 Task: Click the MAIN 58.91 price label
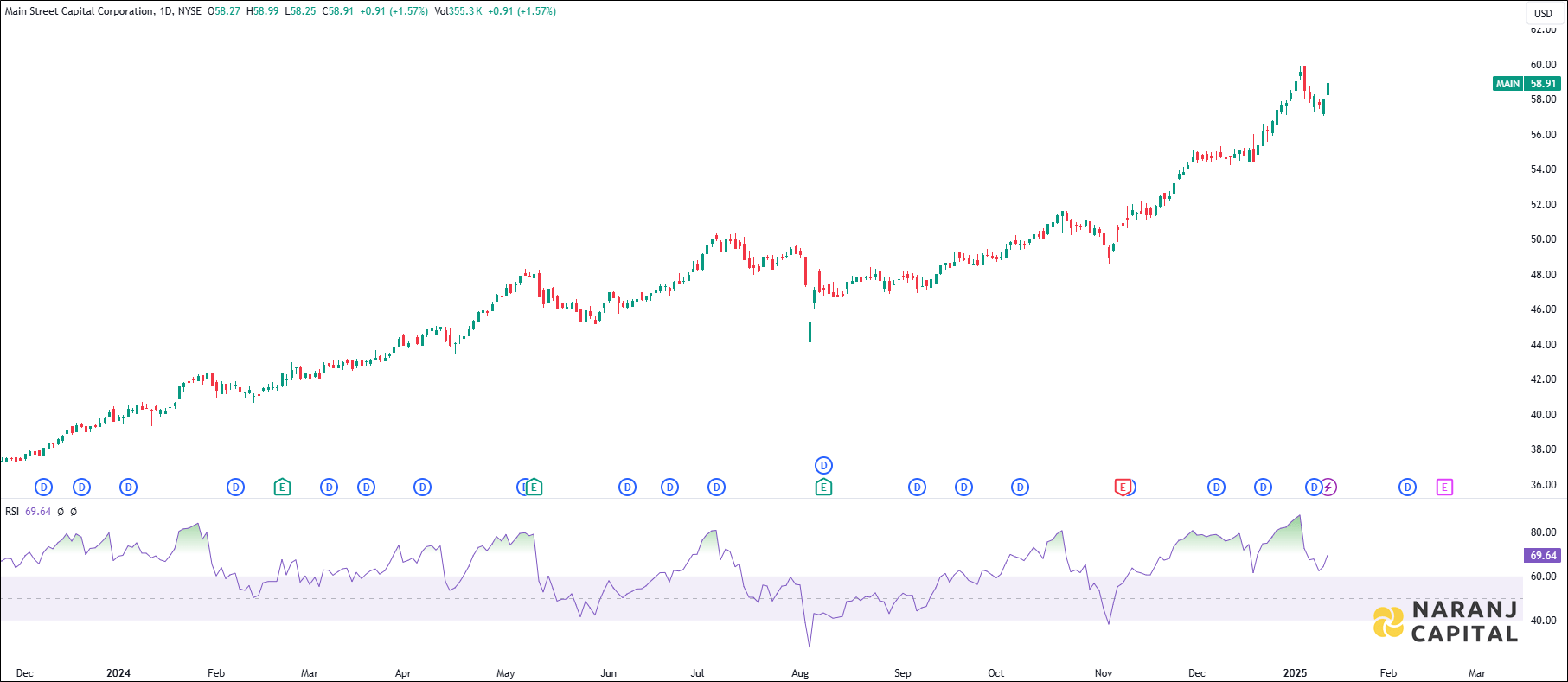[1526, 84]
